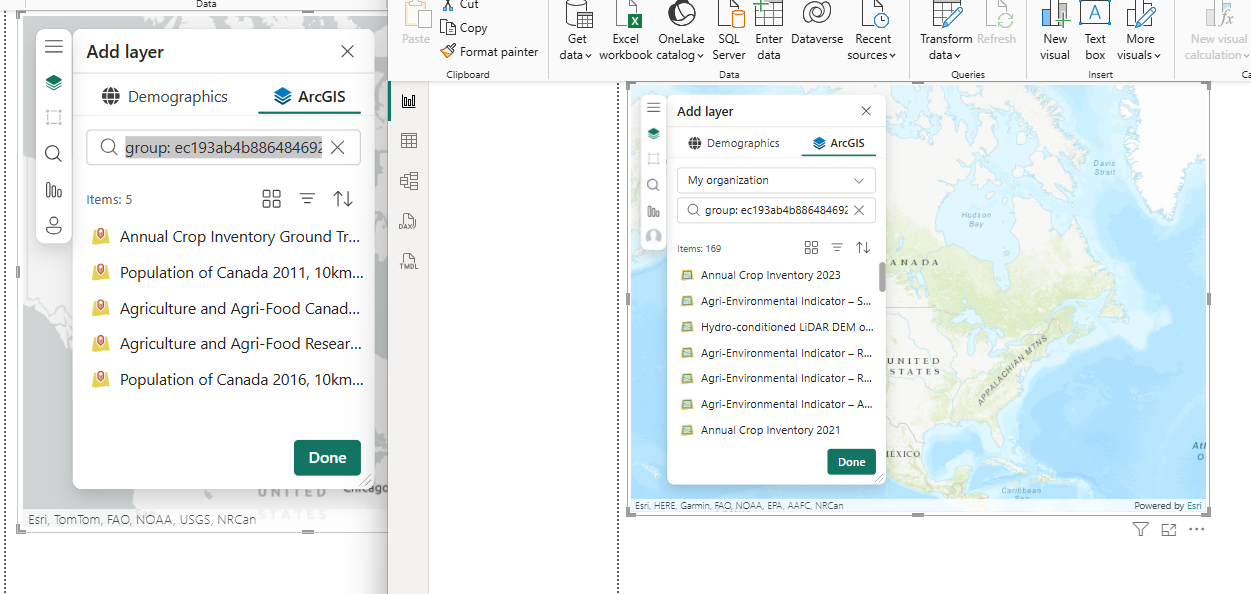1251x594 pixels.
Task: Select the ArcGIS tab in the Items: 169 panel
Action: point(839,143)
